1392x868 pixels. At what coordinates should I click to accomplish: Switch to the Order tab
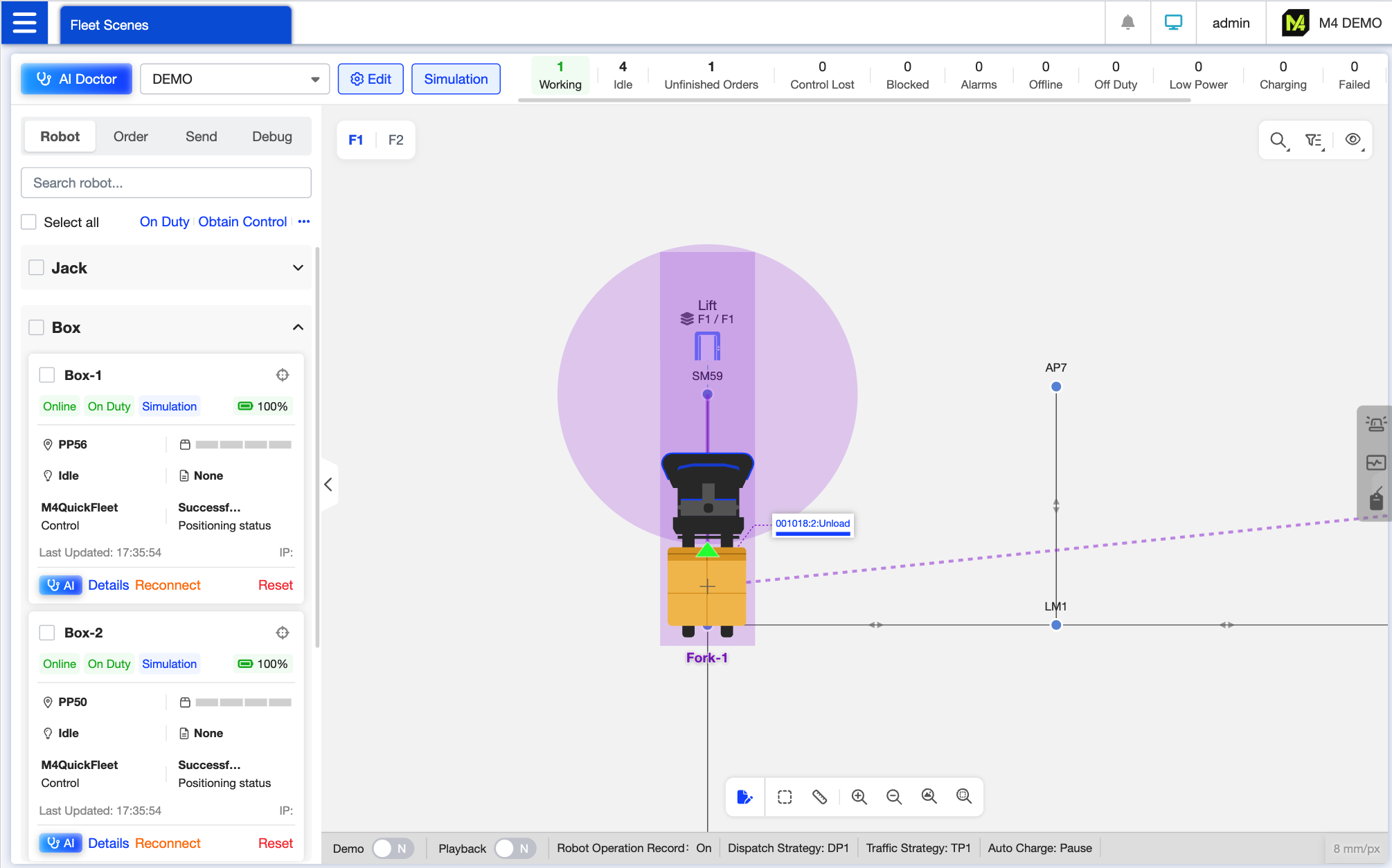pos(130,136)
